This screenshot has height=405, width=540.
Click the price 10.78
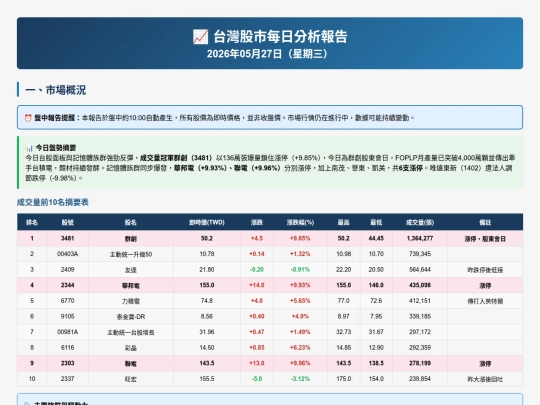pos(207,254)
